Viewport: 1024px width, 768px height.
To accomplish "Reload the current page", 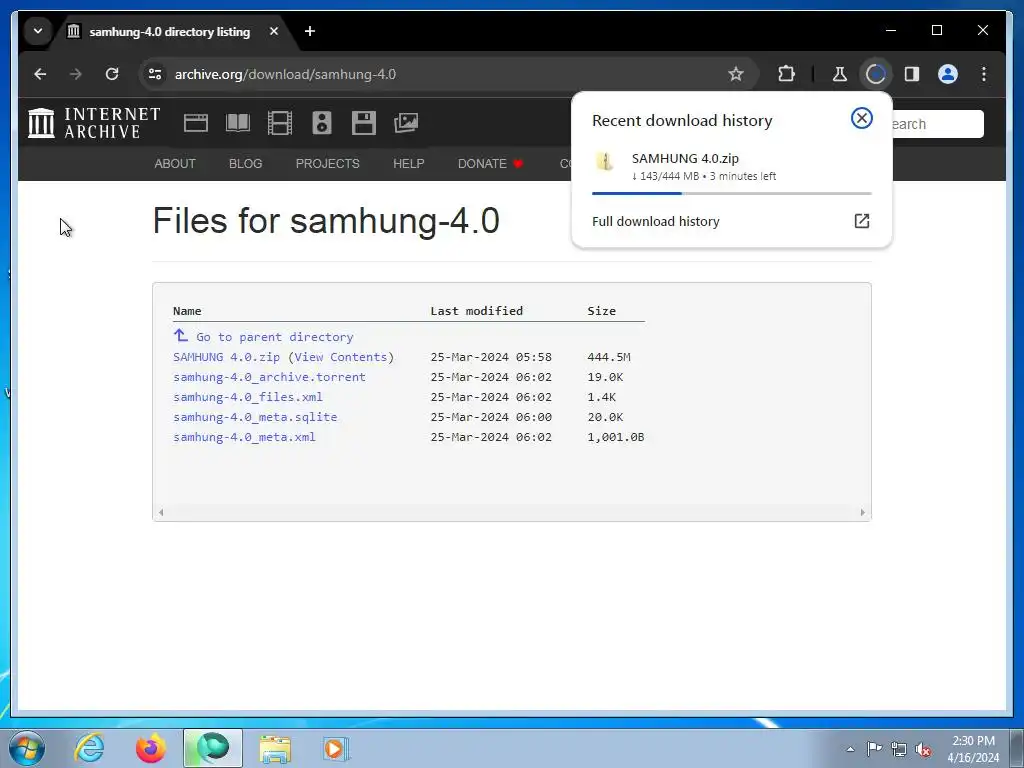I will [112, 74].
